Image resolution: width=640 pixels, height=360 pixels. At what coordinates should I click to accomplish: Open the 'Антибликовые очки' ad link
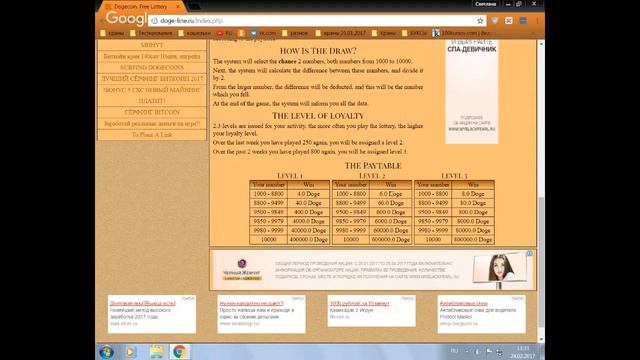pyautogui.click(x=464, y=303)
